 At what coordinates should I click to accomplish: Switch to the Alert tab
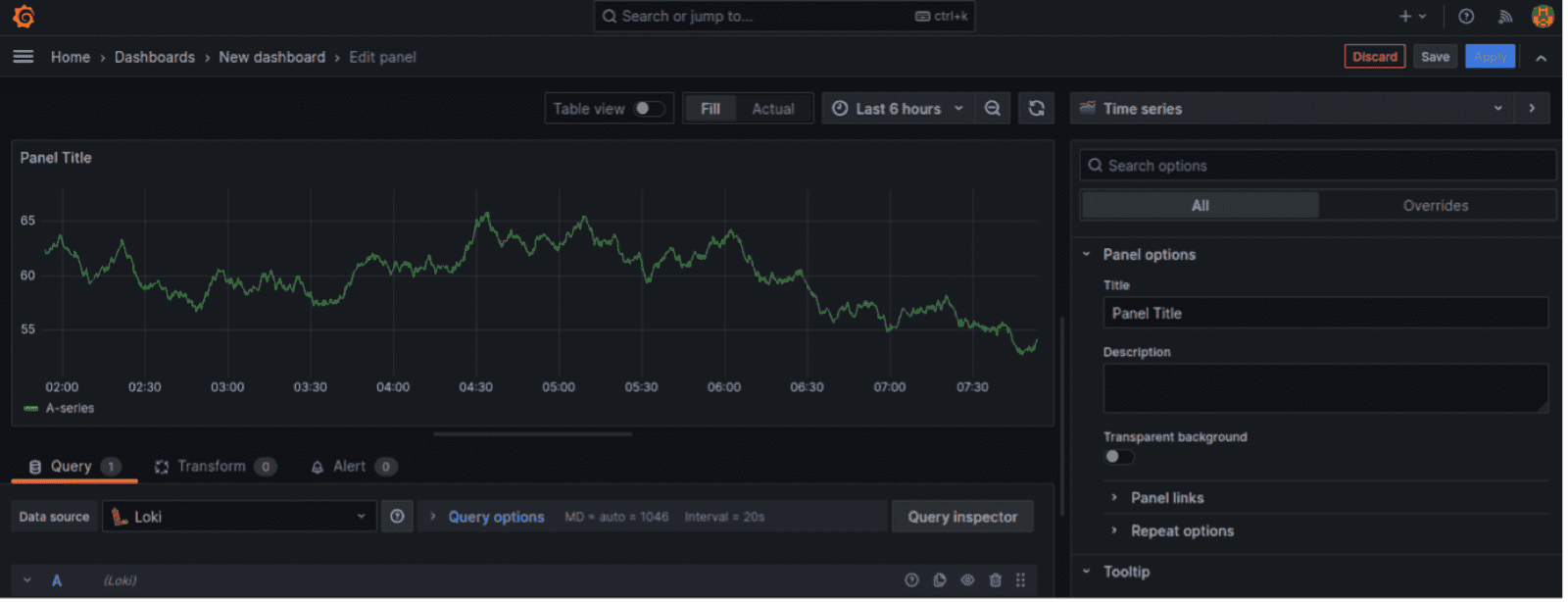[353, 467]
